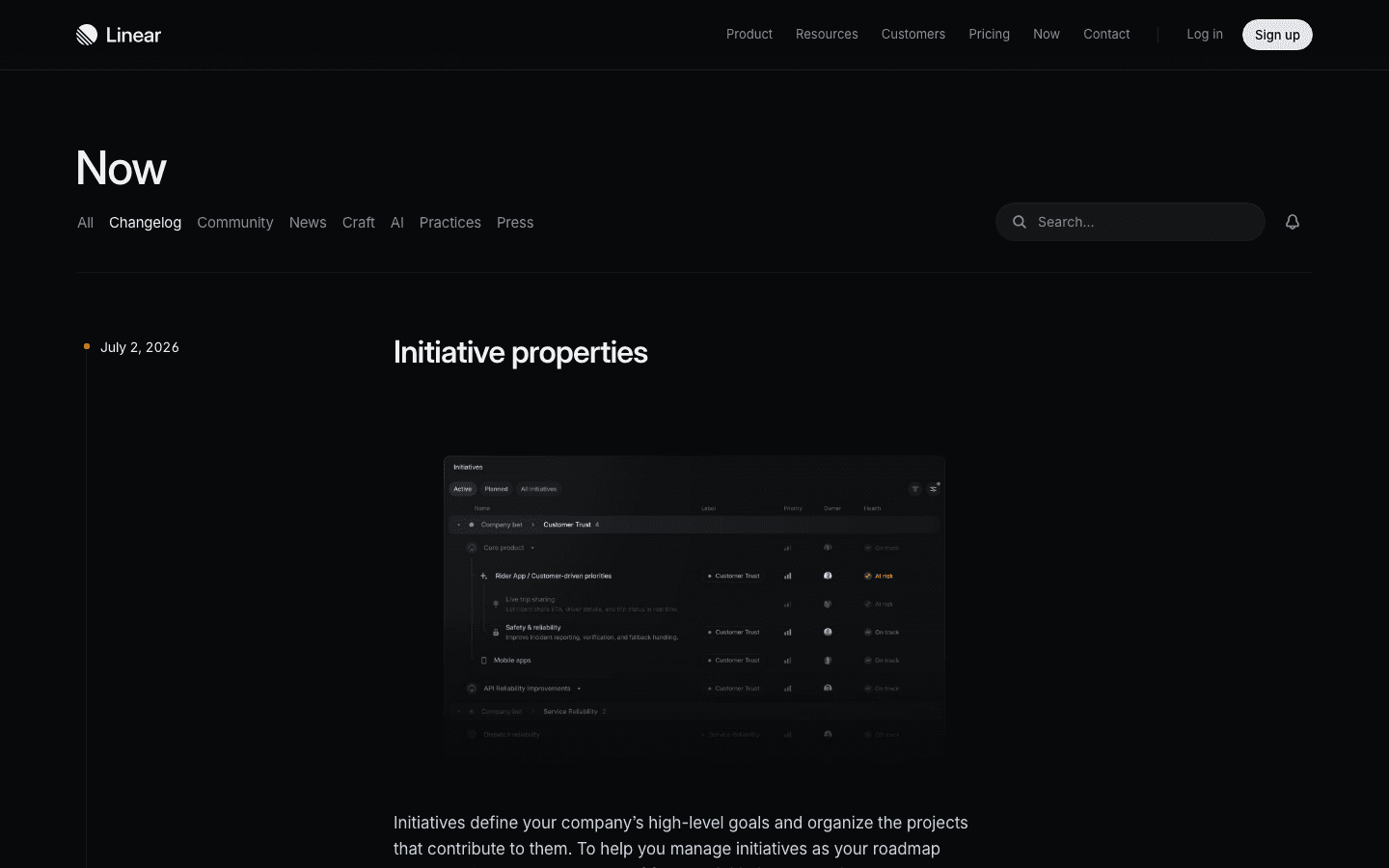
Task: Switch to the Community tab
Action: (x=235, y=223)
